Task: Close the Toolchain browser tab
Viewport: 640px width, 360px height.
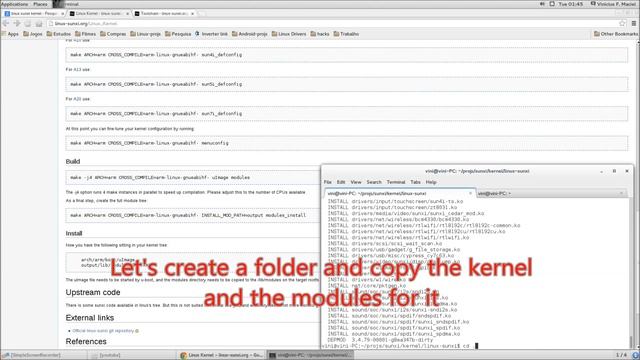Action: click(192, 13)
